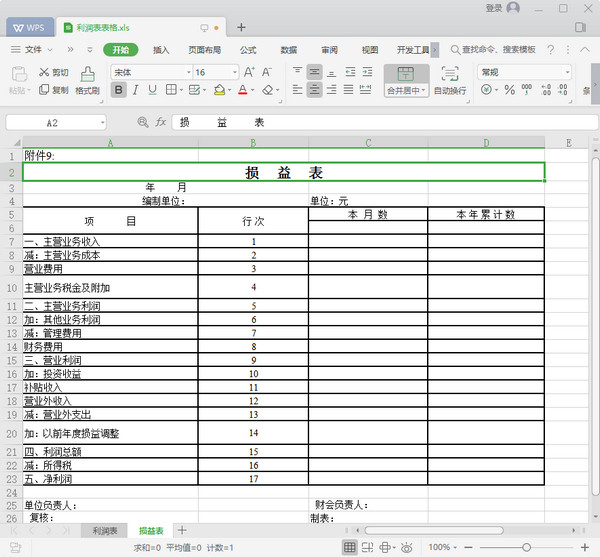Switch to the 插入 ribbon tab
Screen dimensions: 600x557
161,50
